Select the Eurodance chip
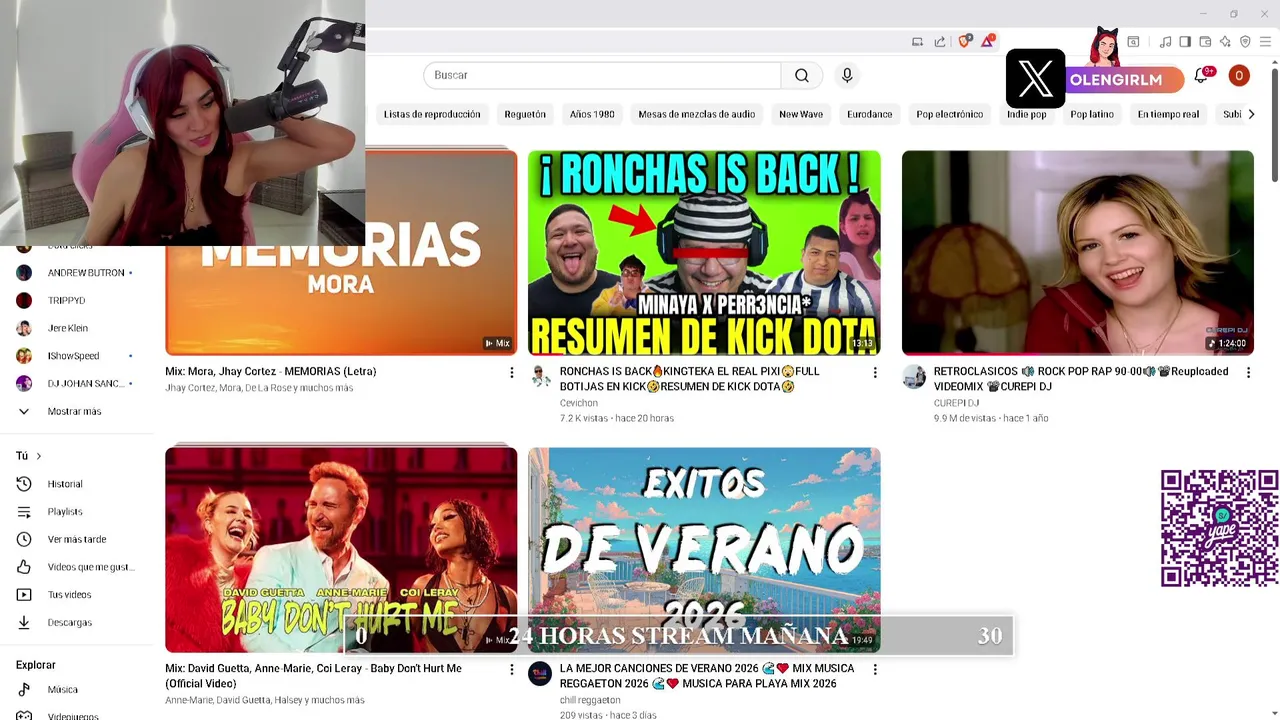This screenshot has height=720, width=1280. pyautogui.click(x=869, y=114)
